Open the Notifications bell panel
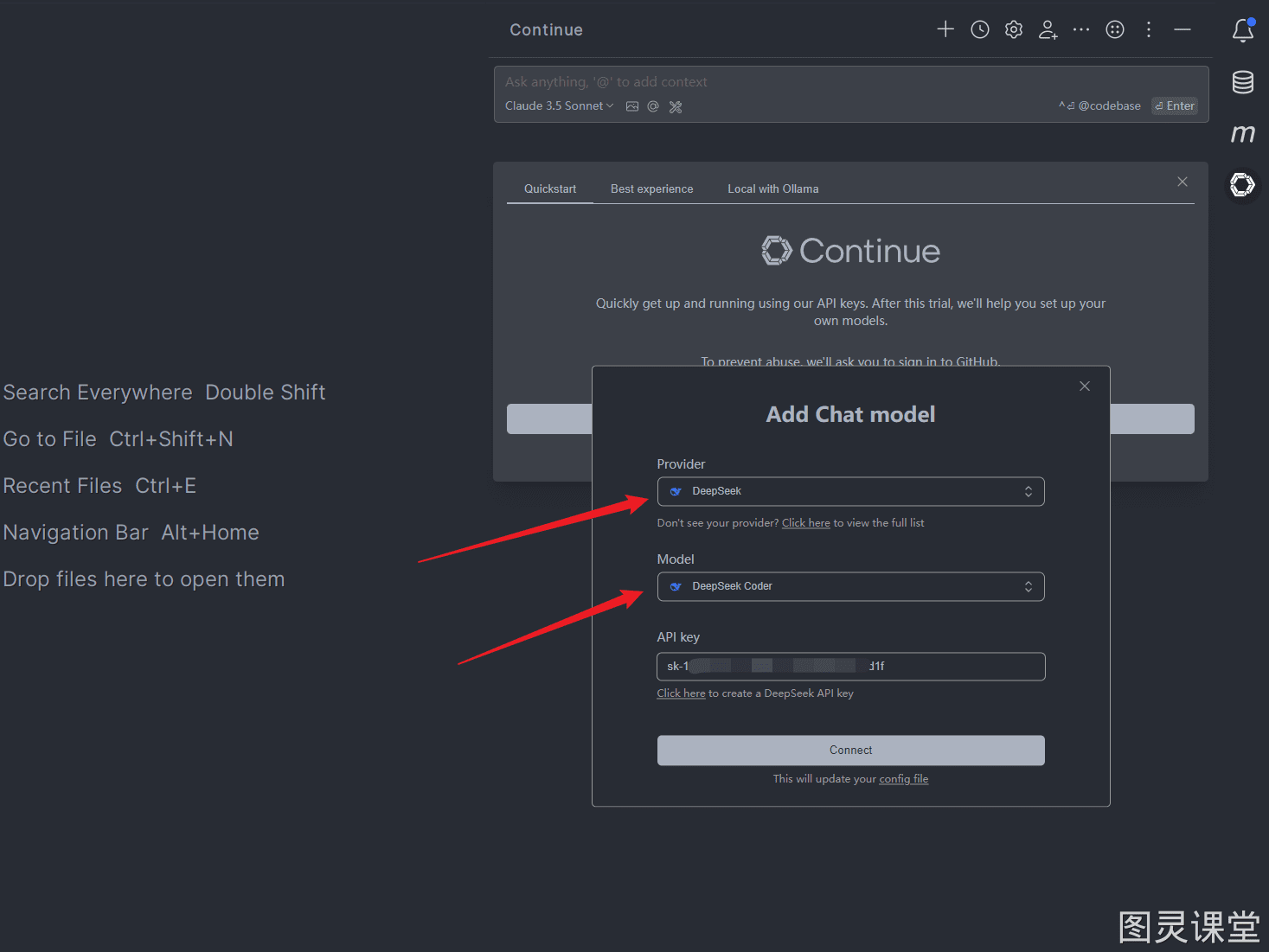The image size is (1269, 952). tap(1243, 30)
